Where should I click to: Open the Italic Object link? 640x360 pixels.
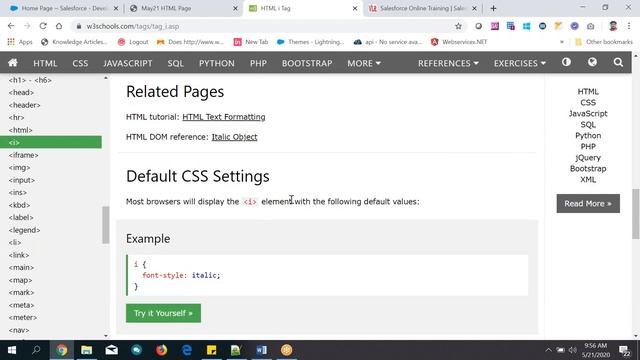tap(234, 137)
